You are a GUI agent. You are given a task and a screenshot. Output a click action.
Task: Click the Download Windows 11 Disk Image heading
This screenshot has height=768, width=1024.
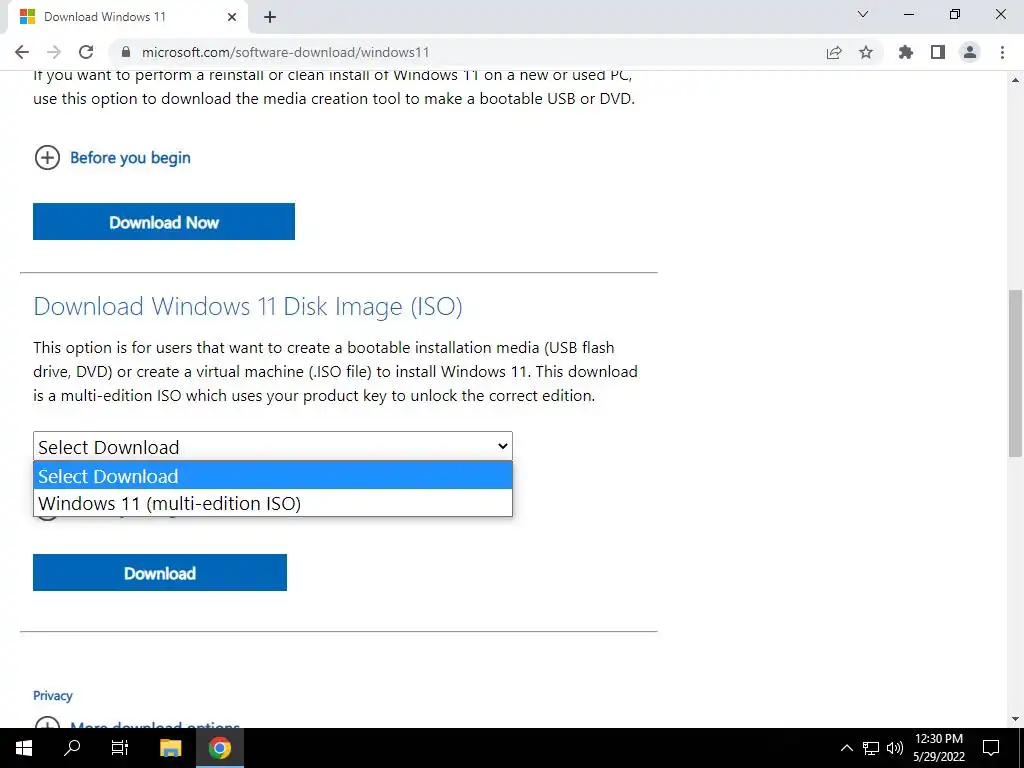248,307
